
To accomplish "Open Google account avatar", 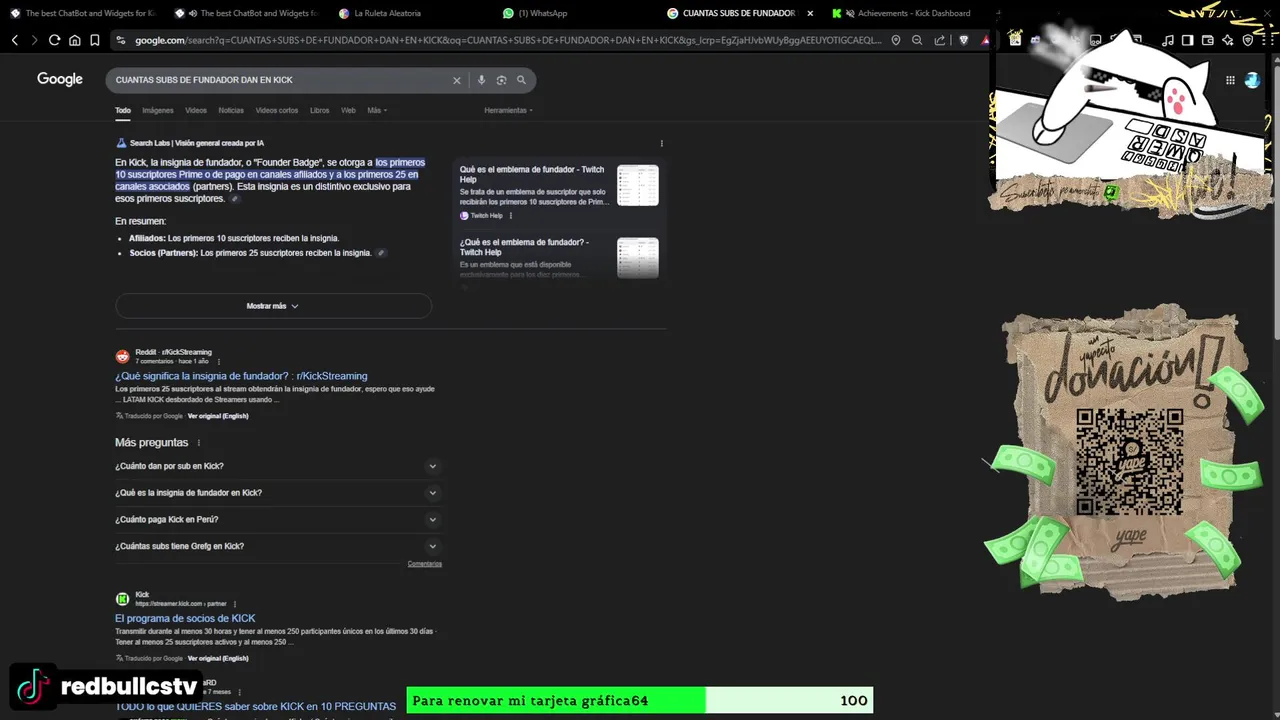I will pyautogui.click(x=1252, y=80).
